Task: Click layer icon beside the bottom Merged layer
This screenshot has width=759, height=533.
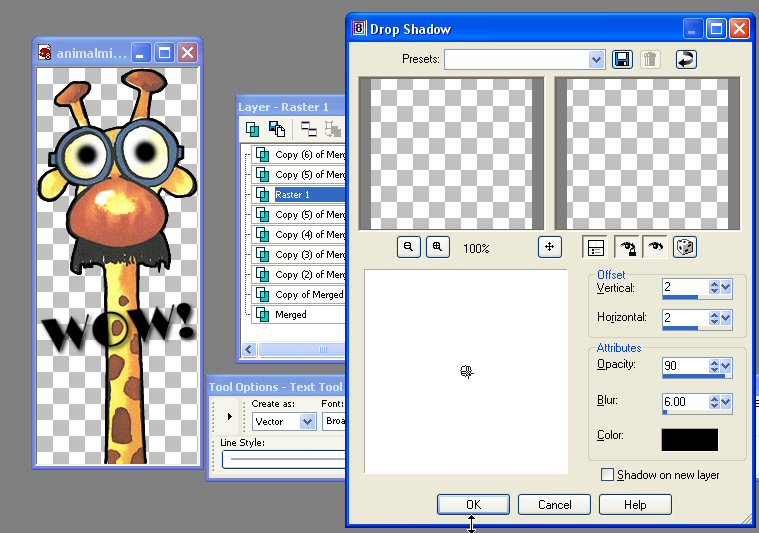Action: coord(262,315)
